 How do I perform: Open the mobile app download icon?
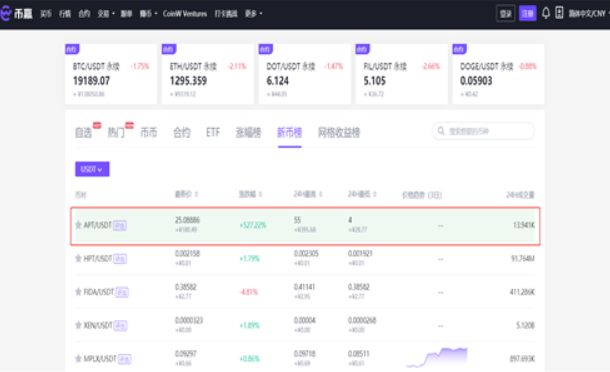pos(559,13)
